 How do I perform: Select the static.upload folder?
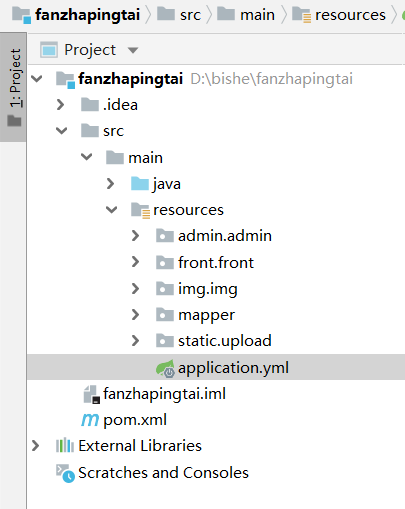[214, 341]
